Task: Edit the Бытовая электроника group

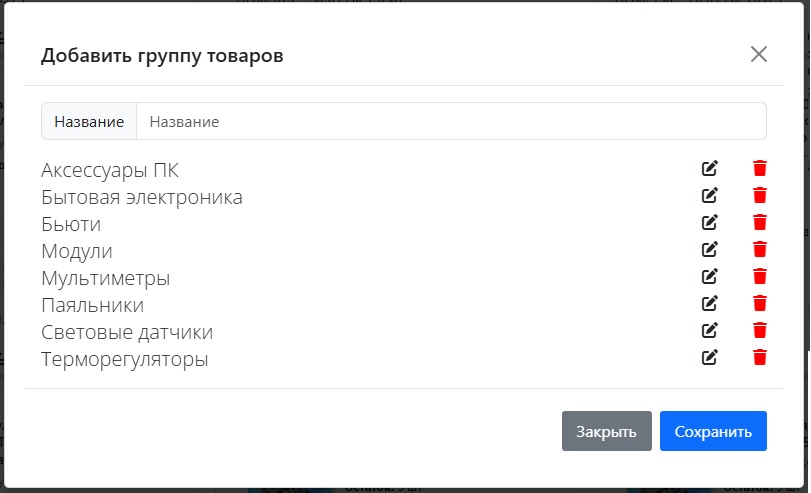Action: pos(710,195)
